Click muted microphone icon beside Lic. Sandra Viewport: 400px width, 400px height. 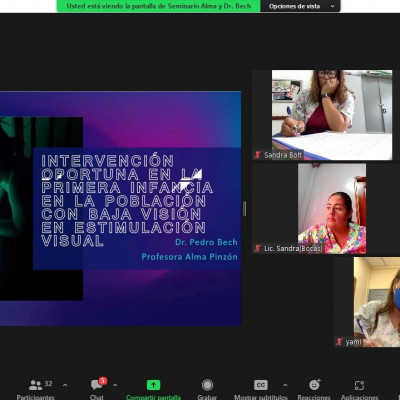coord(258,248)
